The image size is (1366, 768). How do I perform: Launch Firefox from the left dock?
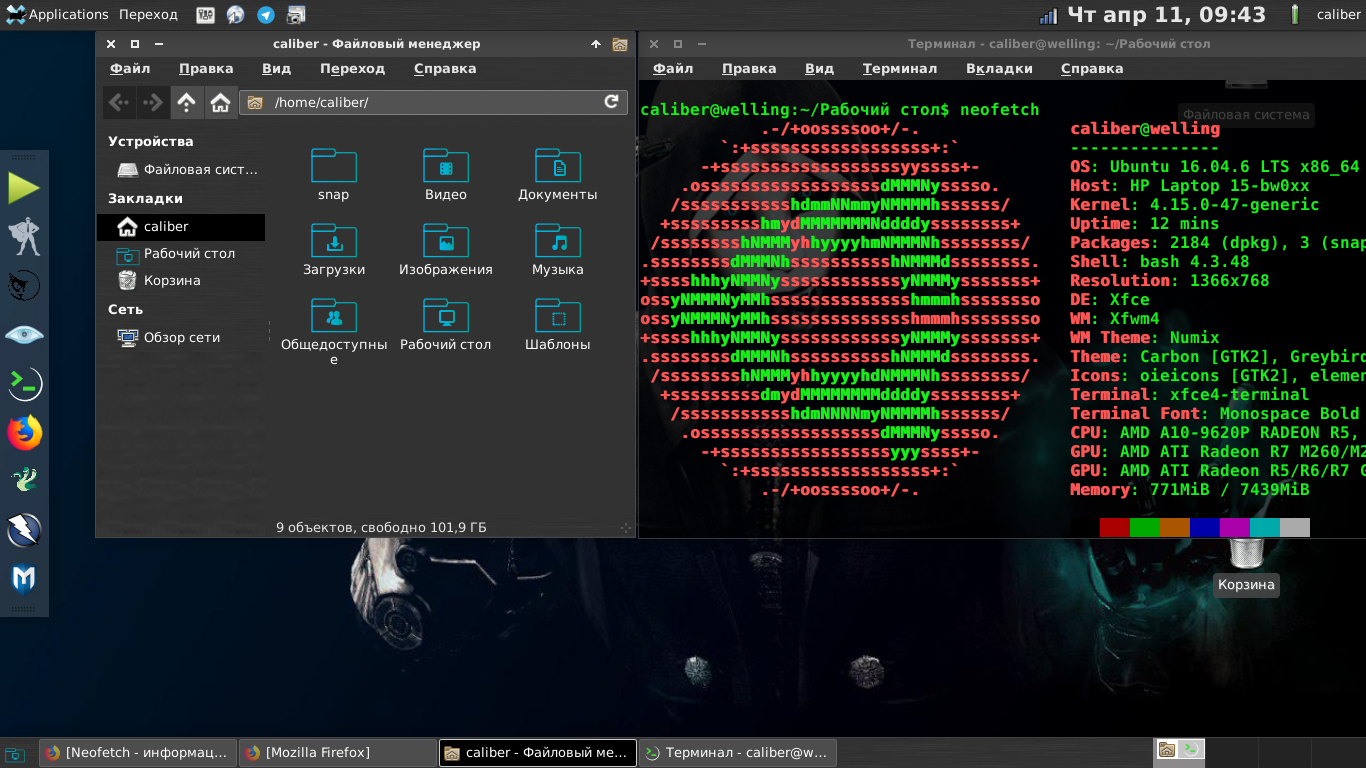click(x=24, y=433)
